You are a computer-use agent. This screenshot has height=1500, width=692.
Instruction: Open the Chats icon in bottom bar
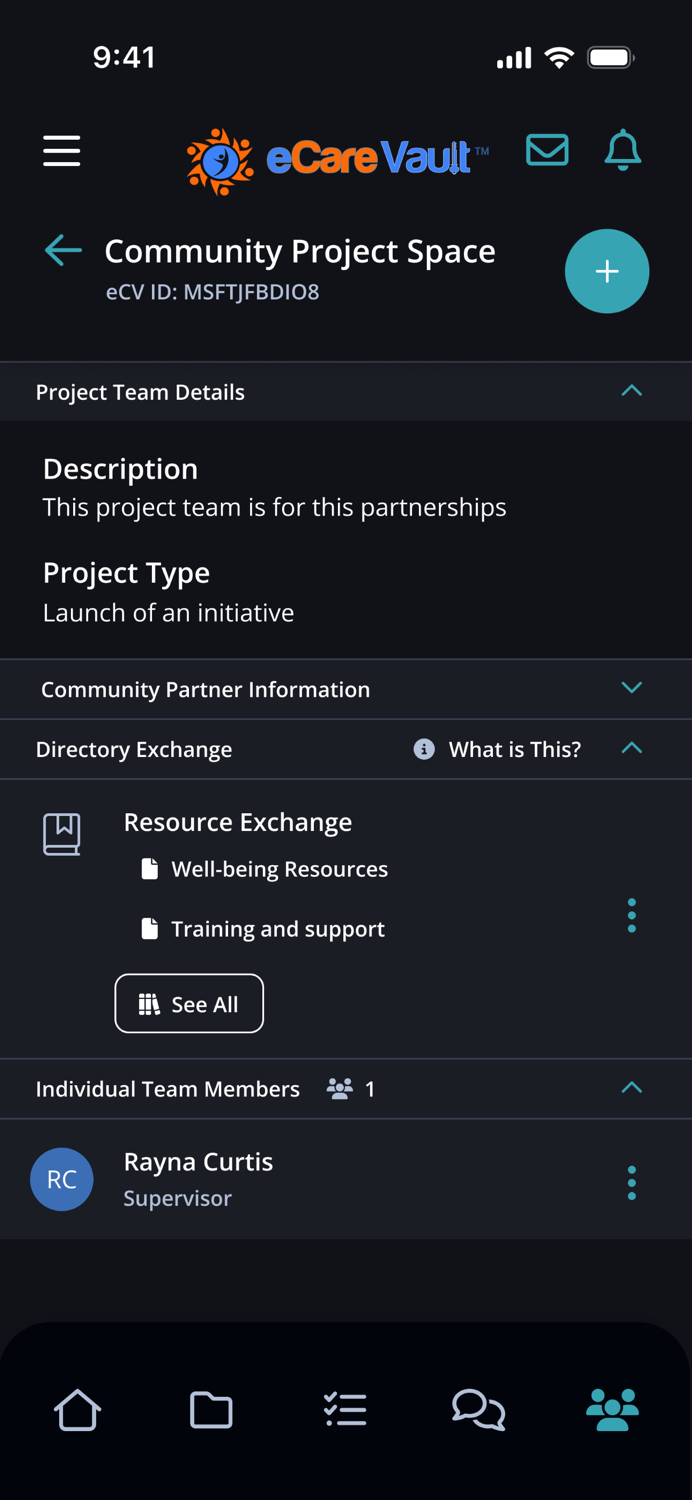478,1409
